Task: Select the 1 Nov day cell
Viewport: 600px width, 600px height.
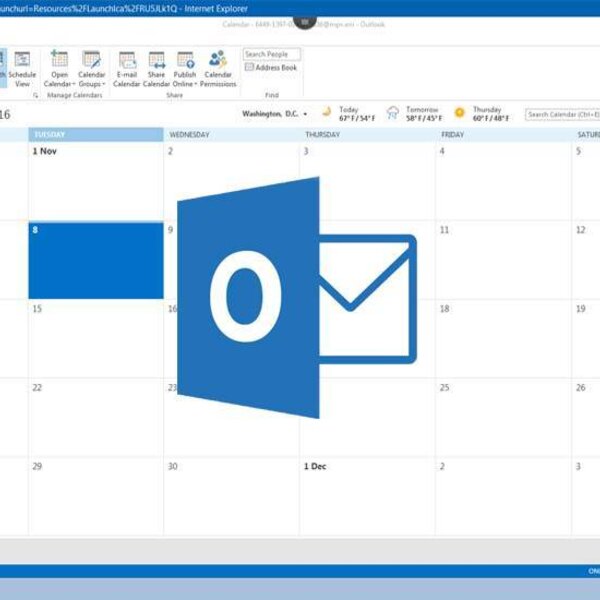Action: coord(96,181)
